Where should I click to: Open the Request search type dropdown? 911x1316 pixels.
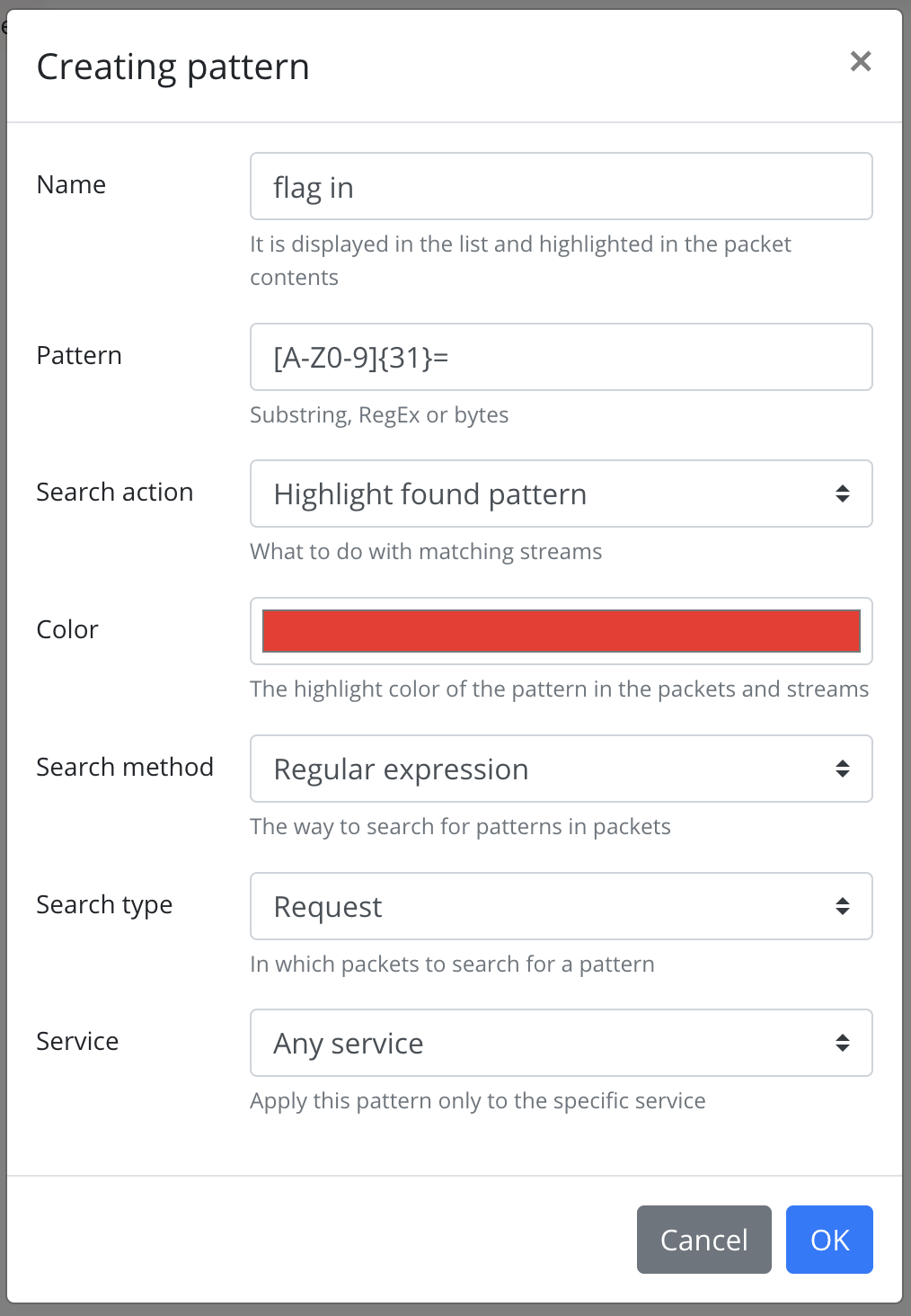pyautogui.click(x=562, y=906)
